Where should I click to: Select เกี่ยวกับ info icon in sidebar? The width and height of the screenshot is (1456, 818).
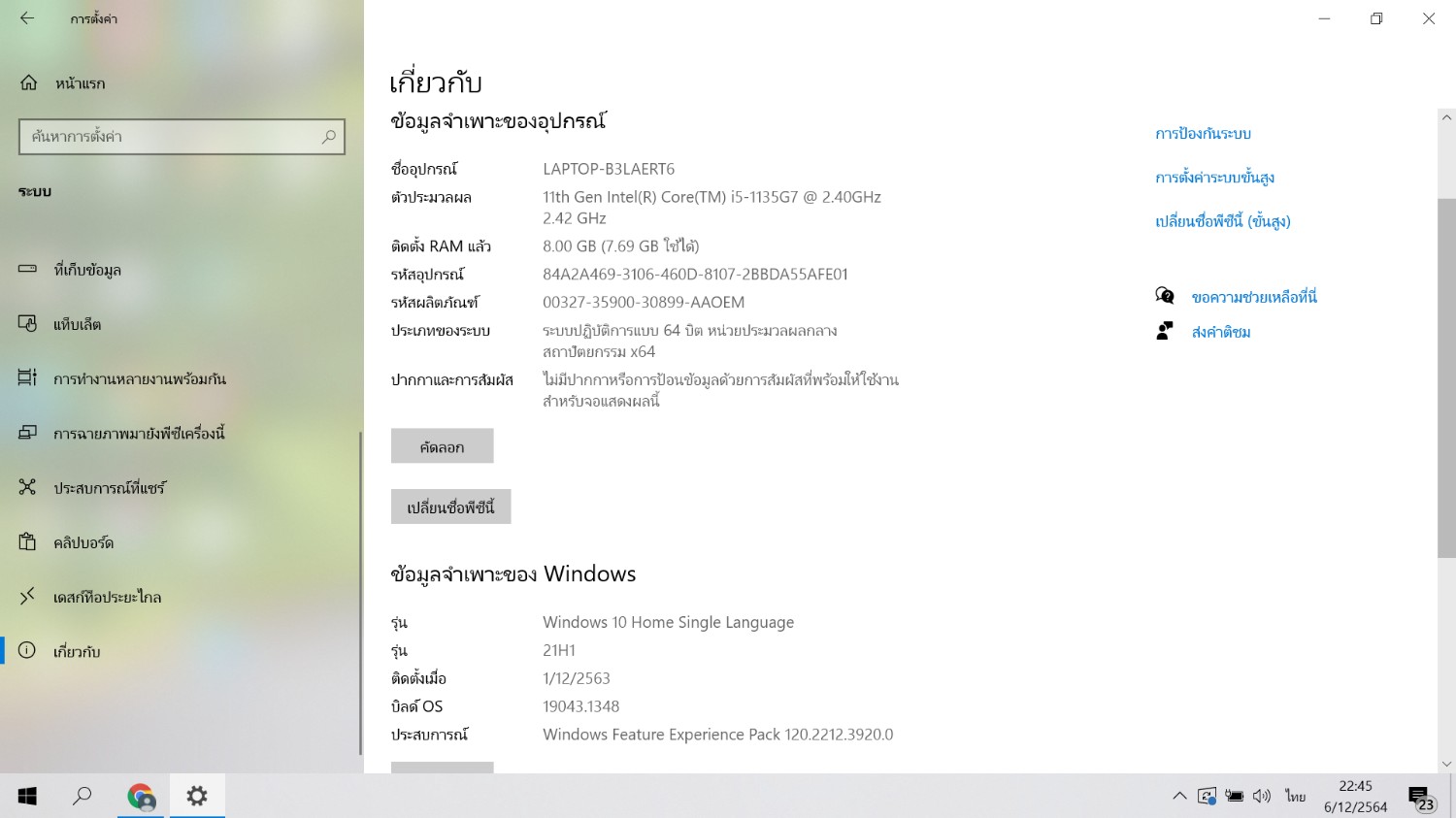coord(27,650)
